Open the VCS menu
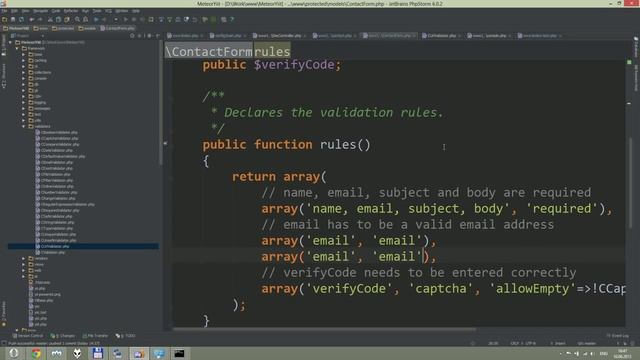 pyautogui.click(x=108, y=11)
